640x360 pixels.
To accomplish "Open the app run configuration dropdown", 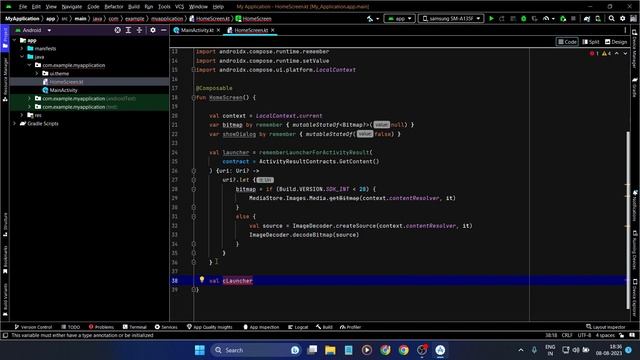I will click(400, 18).
